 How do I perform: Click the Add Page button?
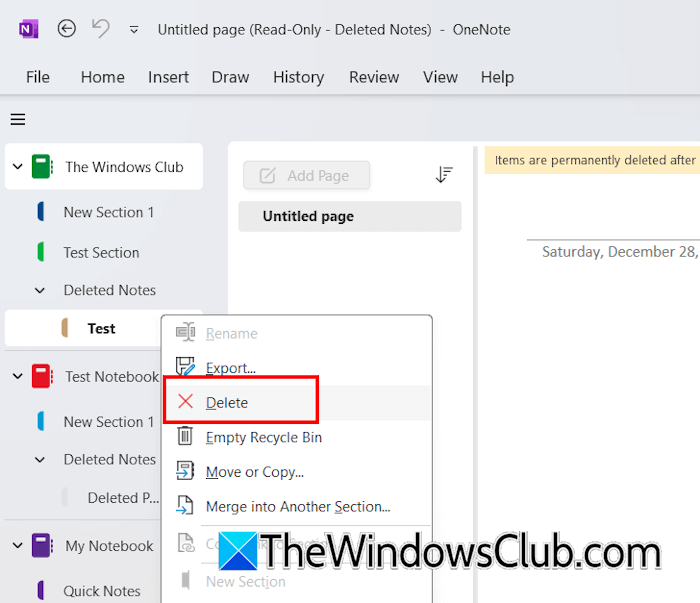306,175
